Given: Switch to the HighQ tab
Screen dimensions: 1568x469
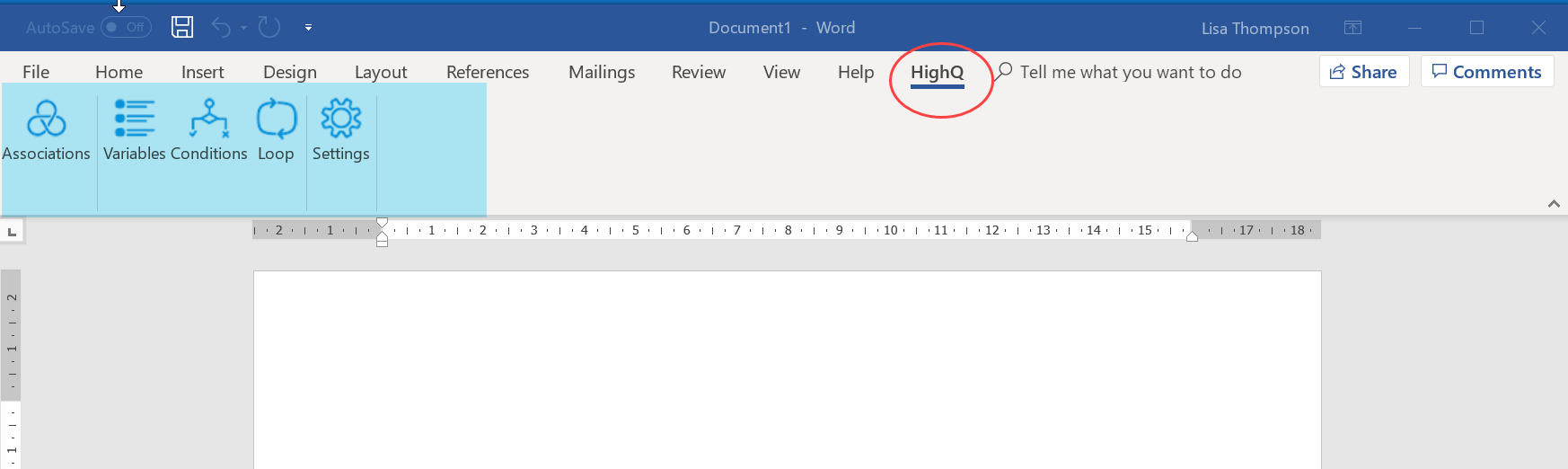Looking at the screenshot, I should (937, 73).
